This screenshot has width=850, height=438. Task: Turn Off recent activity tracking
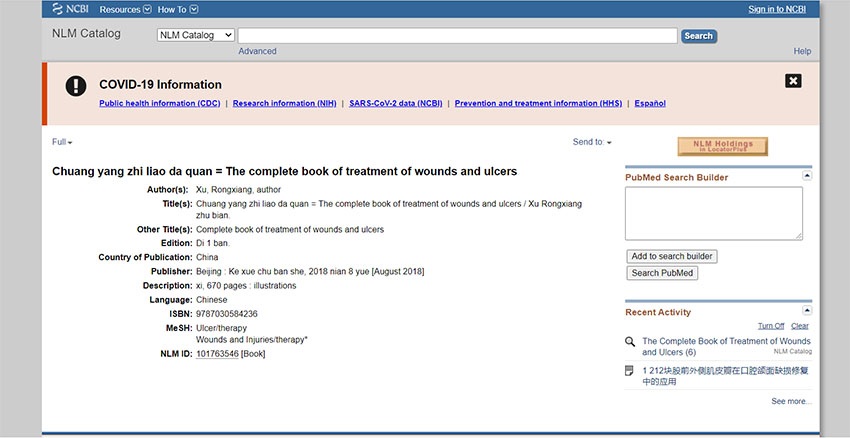pos(771,326)
